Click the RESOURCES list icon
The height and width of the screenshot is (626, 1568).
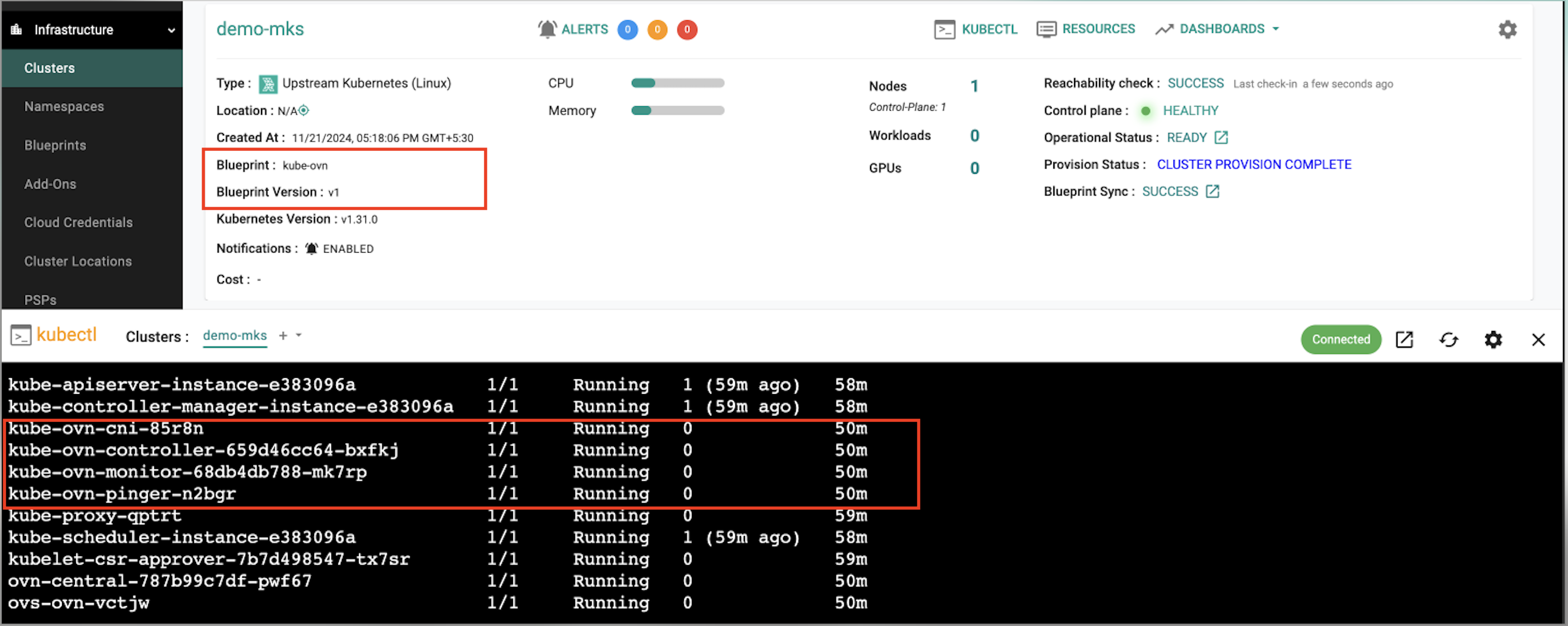[x=1046, y=29]
